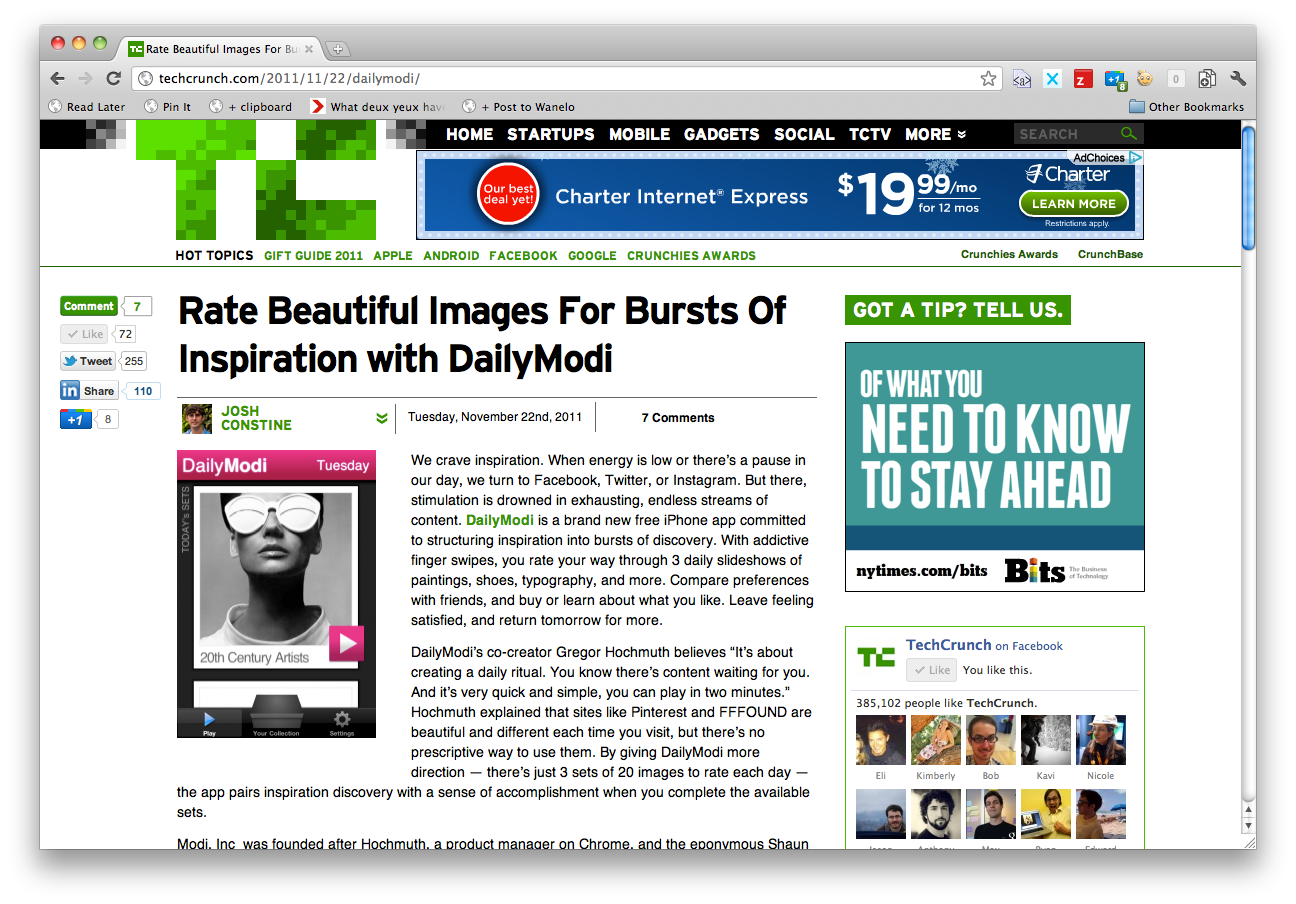
Task: Expand Josh Constine's author details chevron
Action: 381,418
